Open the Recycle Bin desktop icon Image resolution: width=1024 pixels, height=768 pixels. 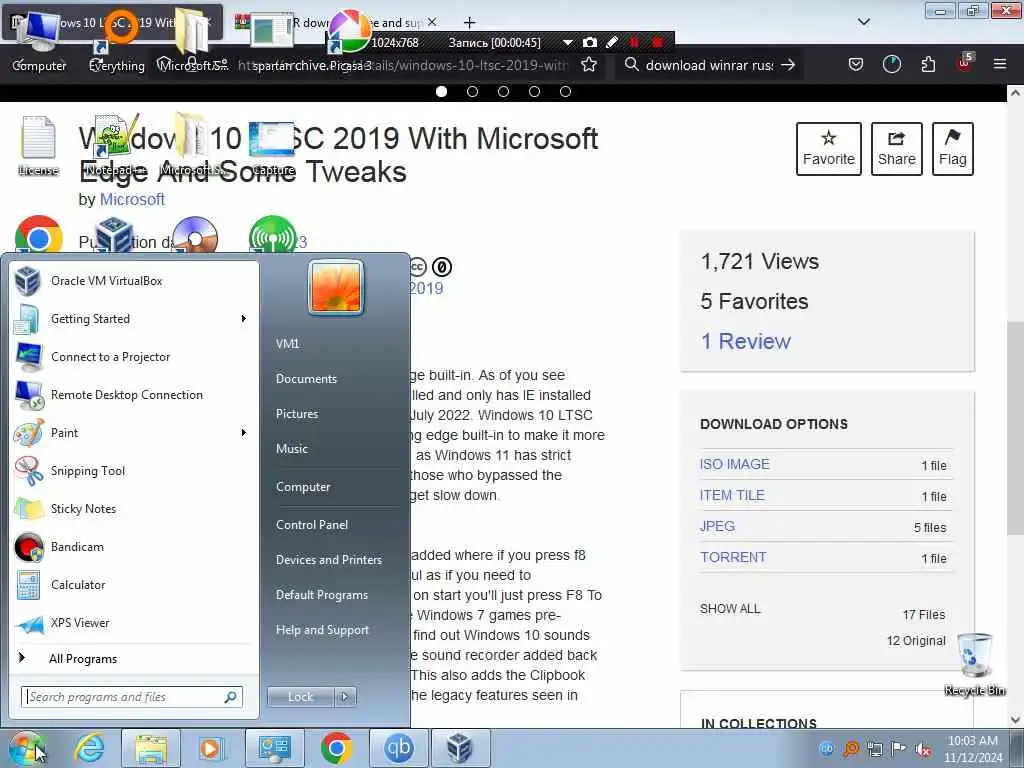[974, 664]
